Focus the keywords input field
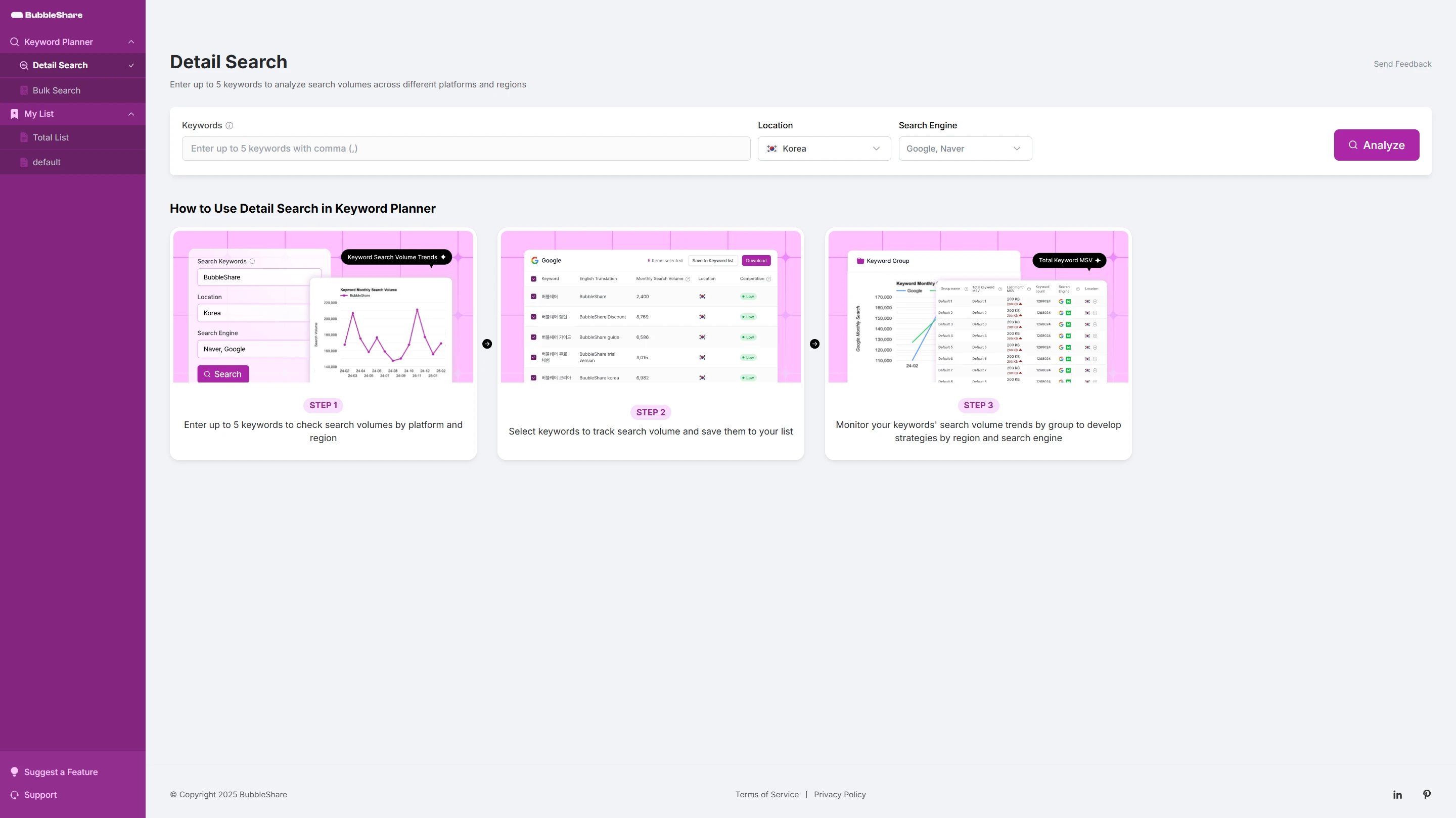The image size is (1456, 818). pyautogui.click(x=466, y=149)
